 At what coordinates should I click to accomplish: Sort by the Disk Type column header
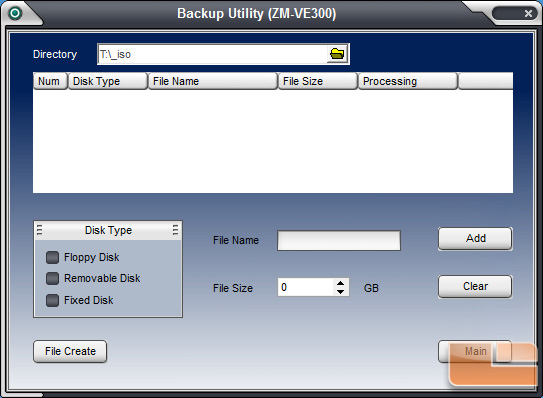pyautogui.click(x=108, y=81)
